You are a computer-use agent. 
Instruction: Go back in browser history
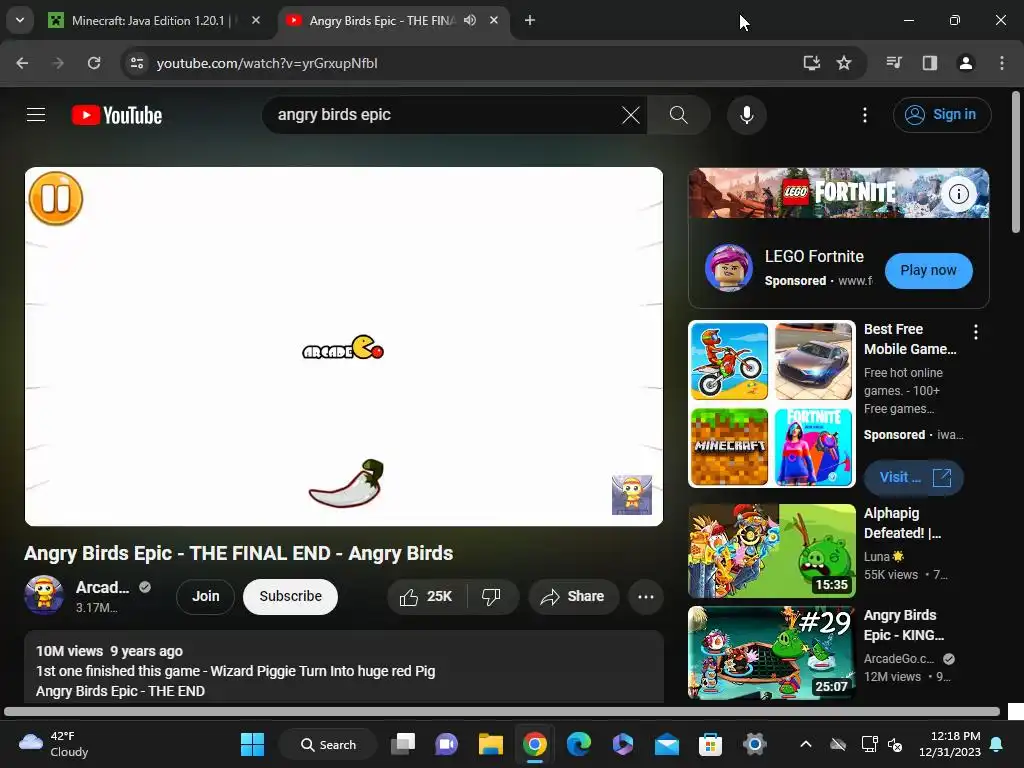(x=22, y=63)
